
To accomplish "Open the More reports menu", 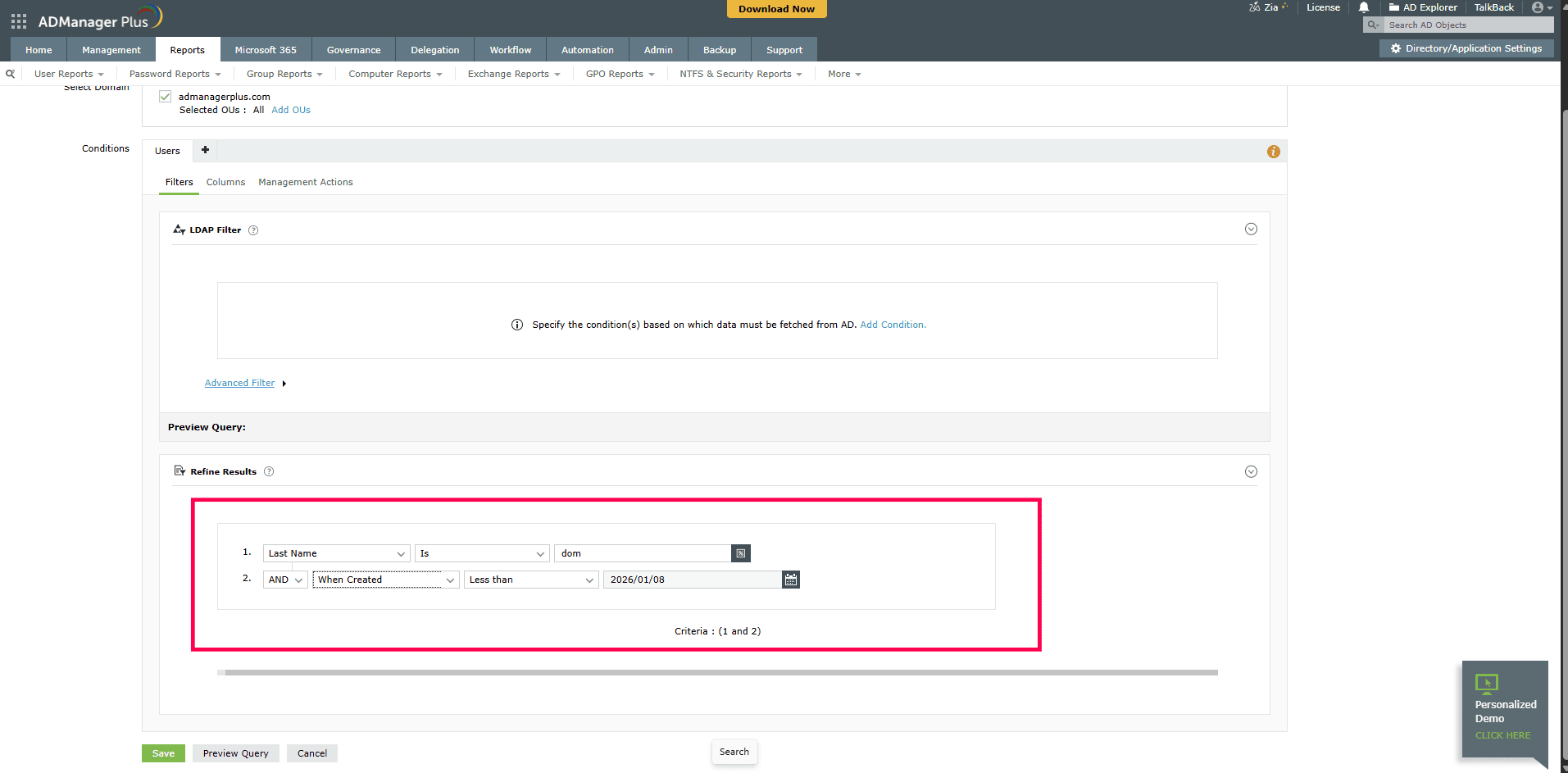I will (x=844, y=74).
